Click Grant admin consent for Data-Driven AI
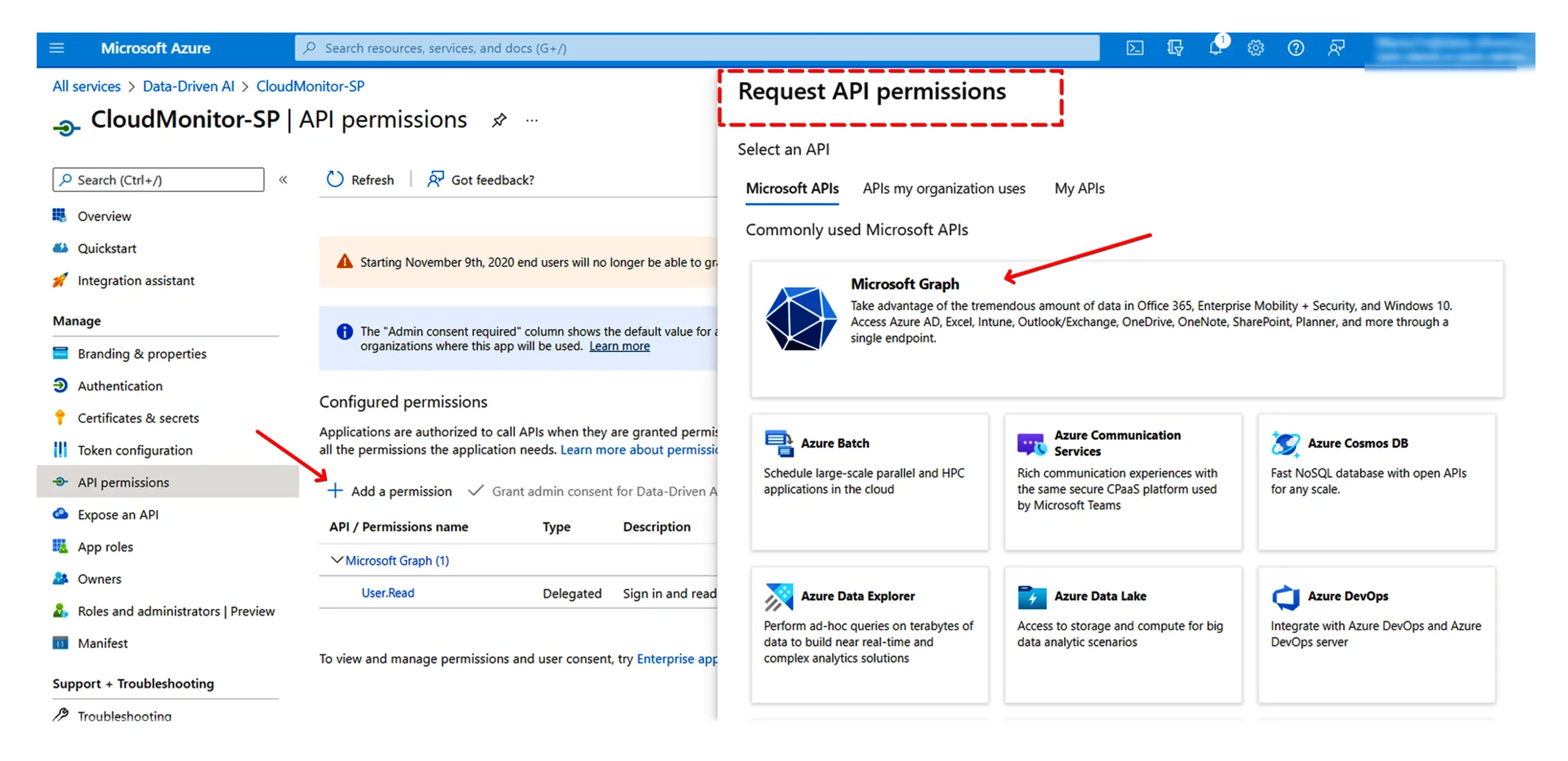 (592, 491)
